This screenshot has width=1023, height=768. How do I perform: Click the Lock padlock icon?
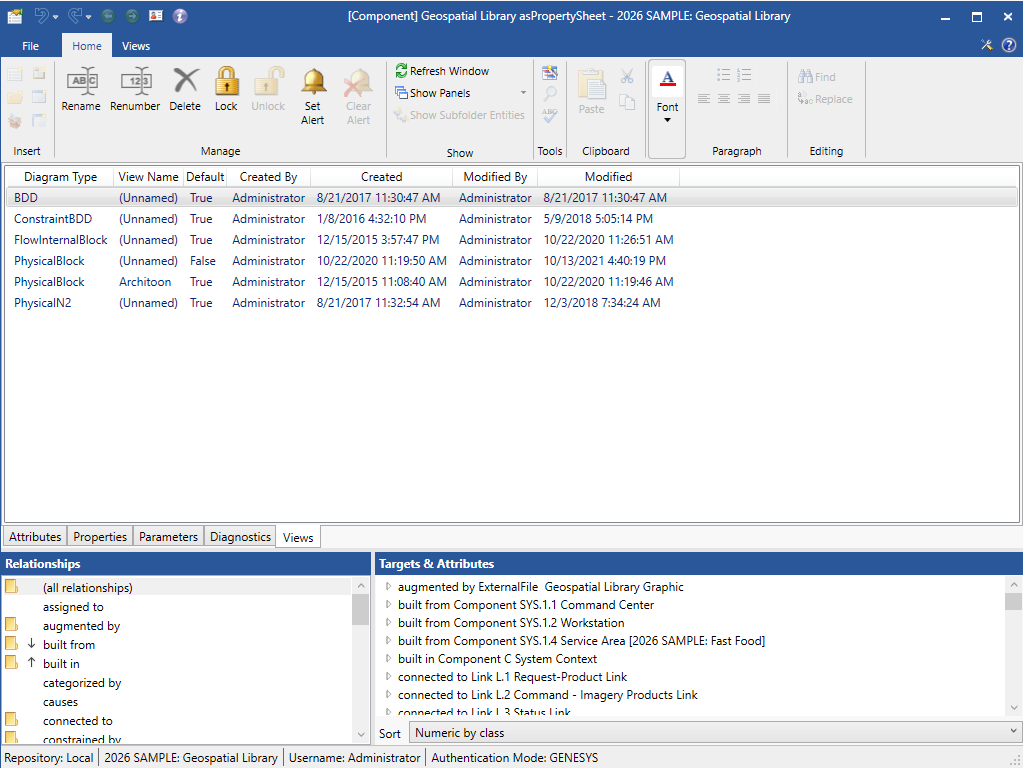point(226,82)
